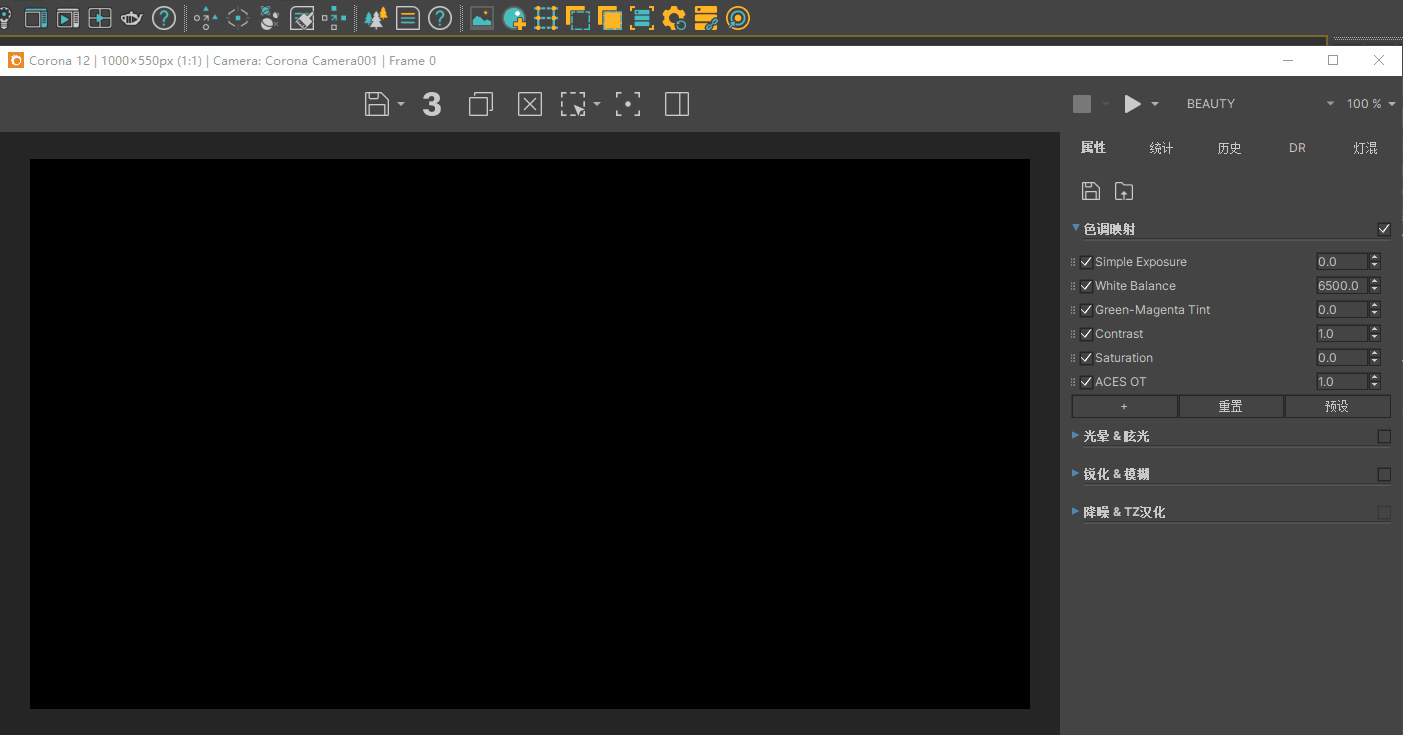This screenshot has height=735, width=1403.
Task: Enable the 锐化 & 模糊 checkbox
Action: 1384,474
